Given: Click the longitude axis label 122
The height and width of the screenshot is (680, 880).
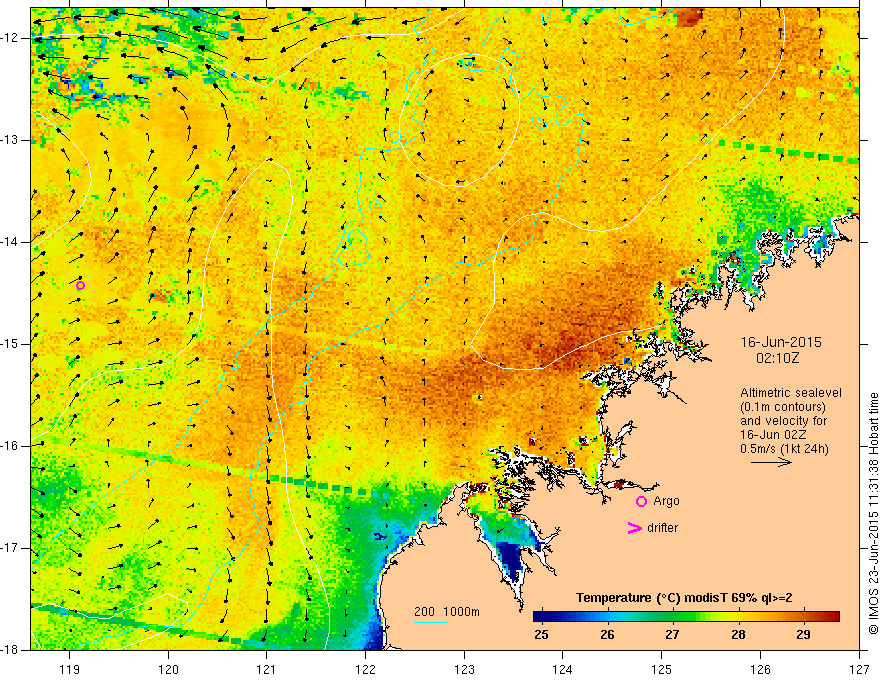Looking at the screenshot, I should [x=365, y=669].
